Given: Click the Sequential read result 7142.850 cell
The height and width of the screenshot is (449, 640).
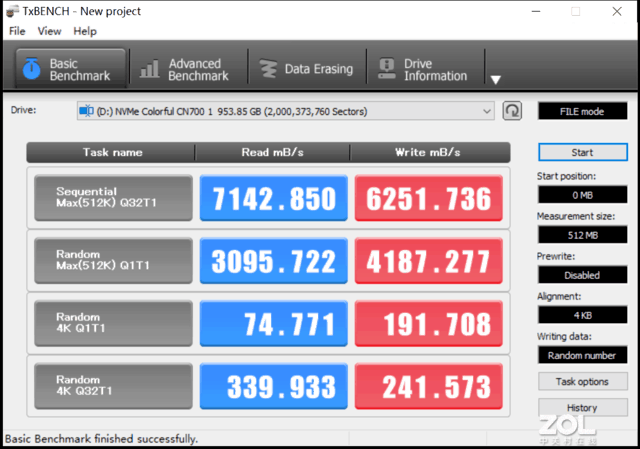Looking at the screenshot, I should click(x=273, y=198).
